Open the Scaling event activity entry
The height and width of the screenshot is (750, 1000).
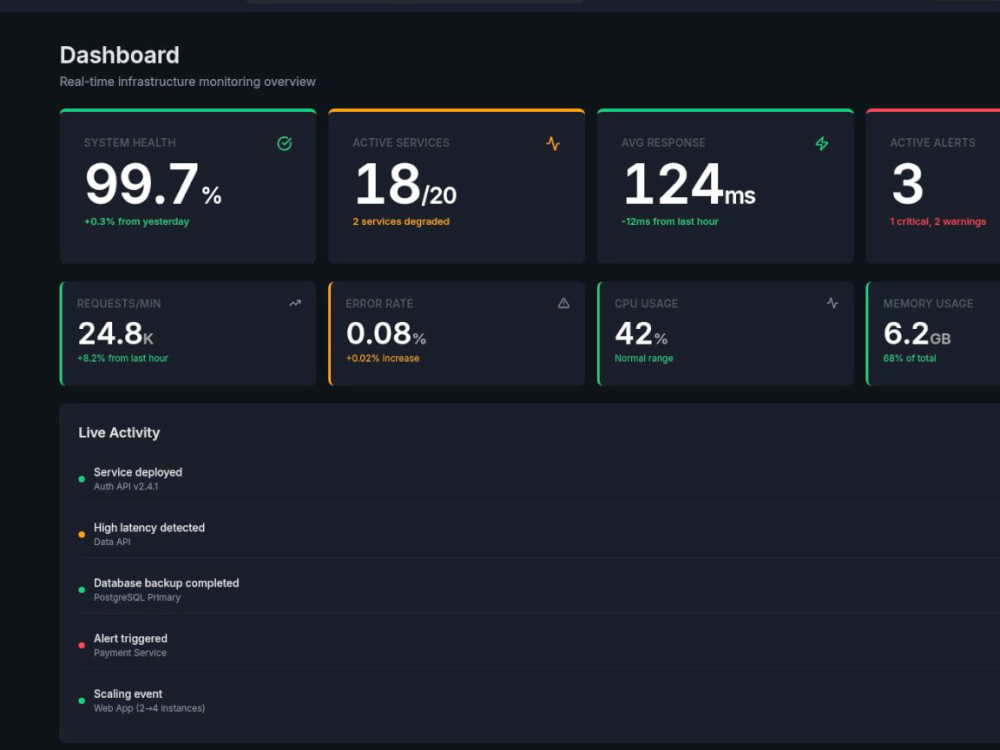pyautogui.click(x=539, y=700)
